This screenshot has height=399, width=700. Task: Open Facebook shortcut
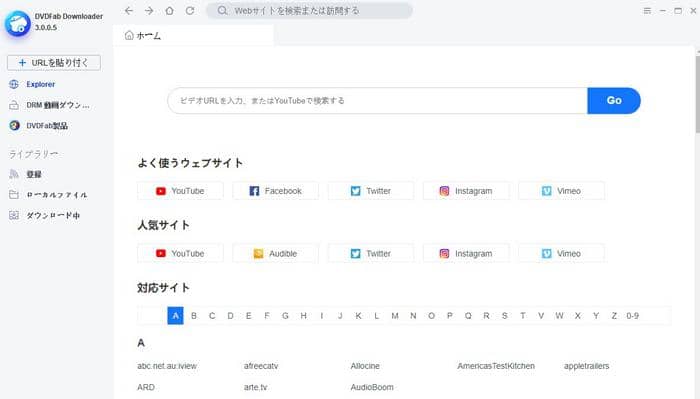pos(275,191)
